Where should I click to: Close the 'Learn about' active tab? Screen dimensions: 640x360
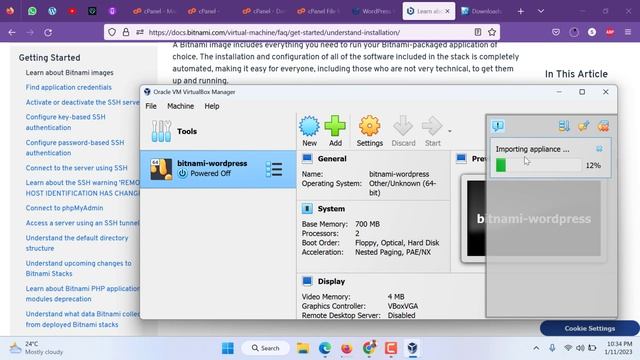pyautogui.click(x=447, y=11)
